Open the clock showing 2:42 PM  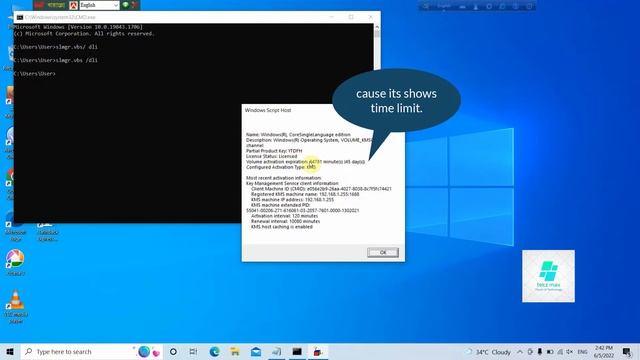click(604, 352)
